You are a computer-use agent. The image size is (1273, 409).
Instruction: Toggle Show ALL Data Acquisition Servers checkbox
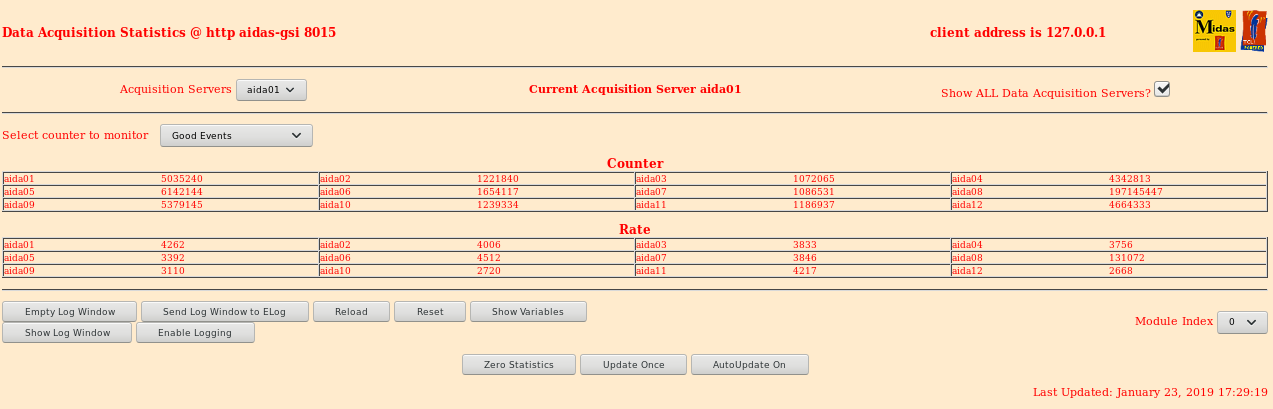coord(1162,89)
